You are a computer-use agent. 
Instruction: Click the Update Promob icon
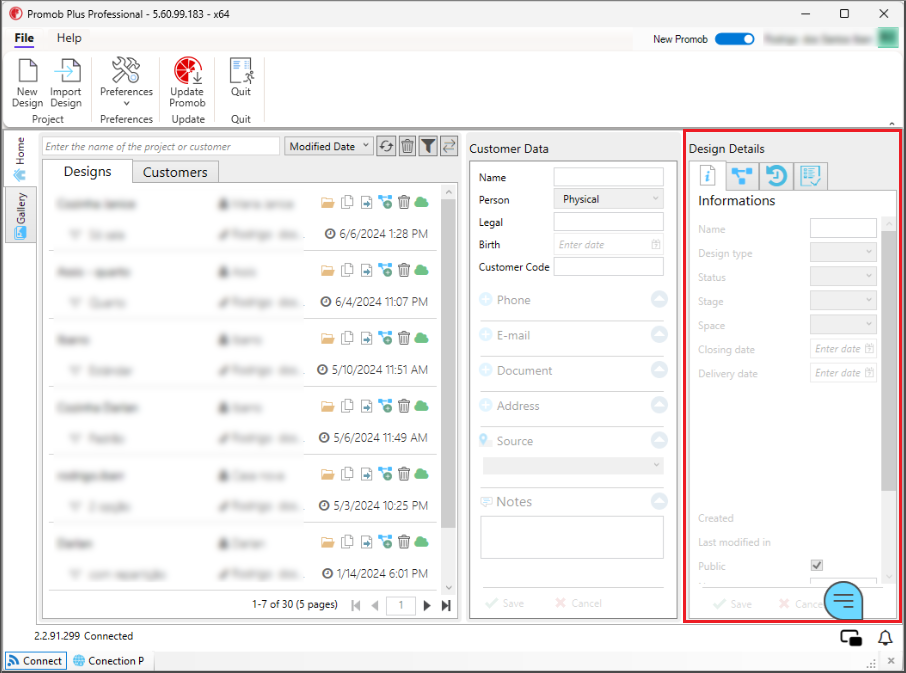[x=187, y=72]
